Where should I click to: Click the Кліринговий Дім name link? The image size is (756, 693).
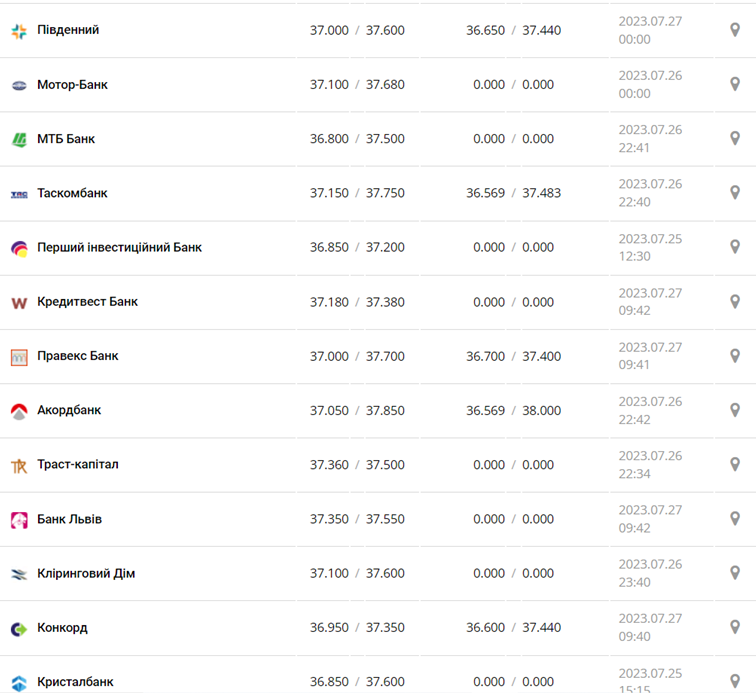[86, 573]
